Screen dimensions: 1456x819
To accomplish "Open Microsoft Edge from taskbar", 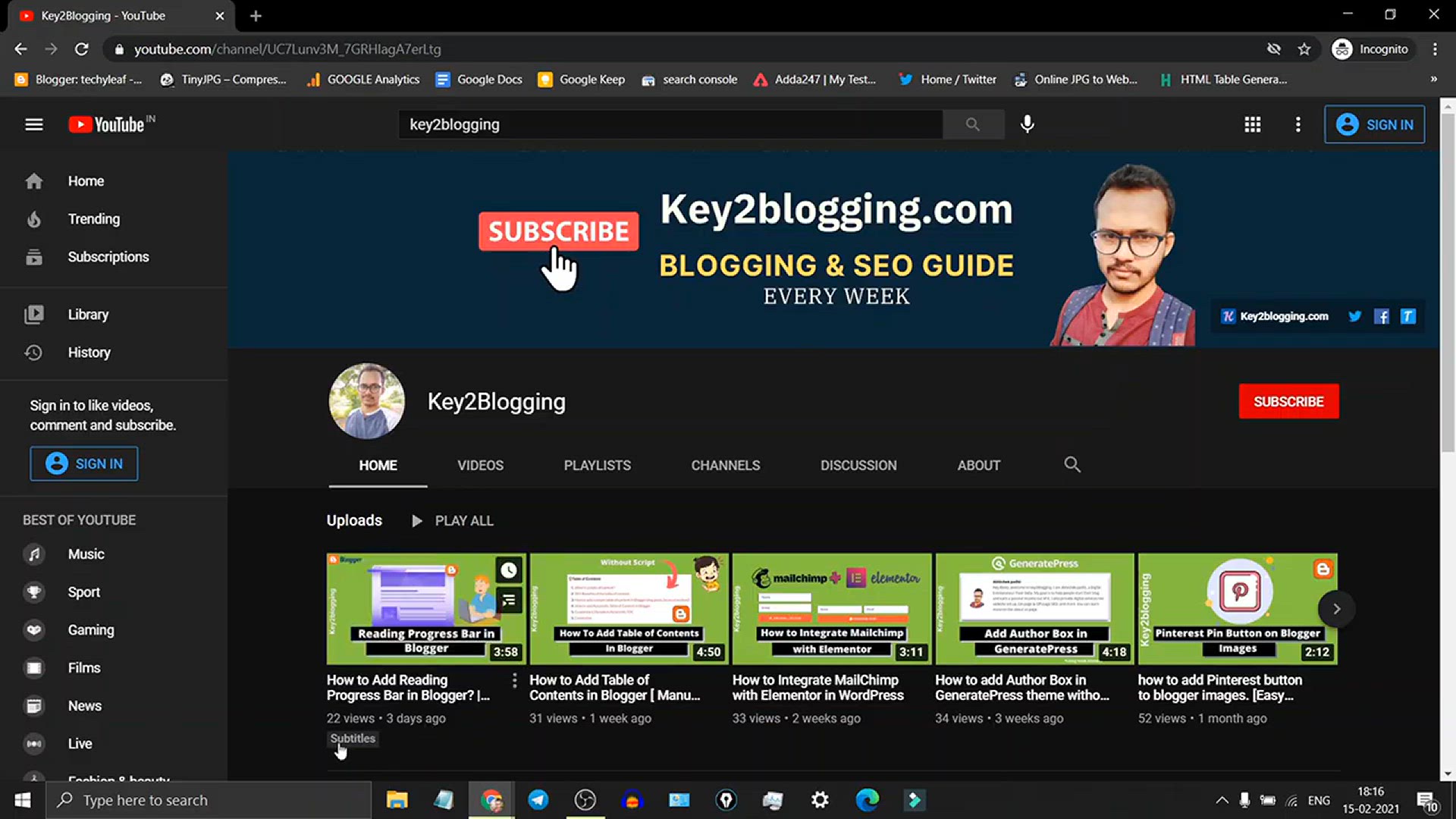I will coord(867,800).
